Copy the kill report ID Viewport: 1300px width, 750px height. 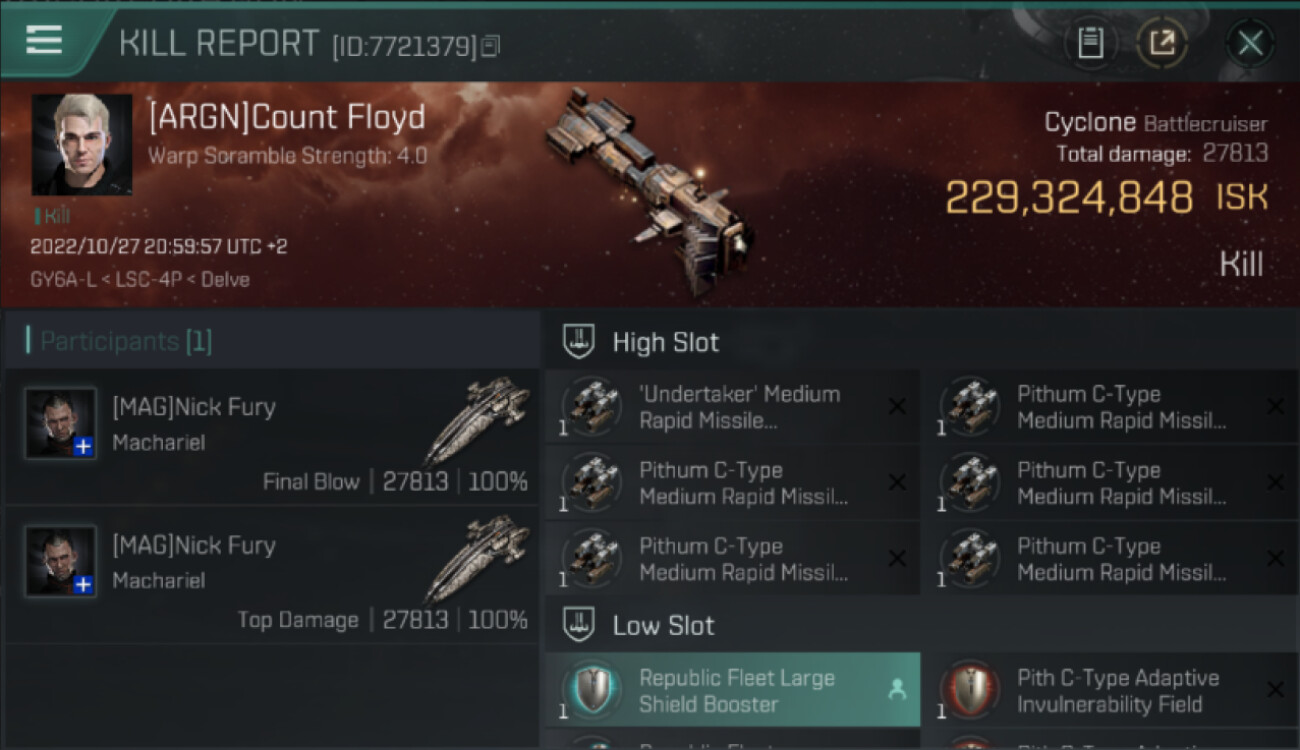pos(490,45)
